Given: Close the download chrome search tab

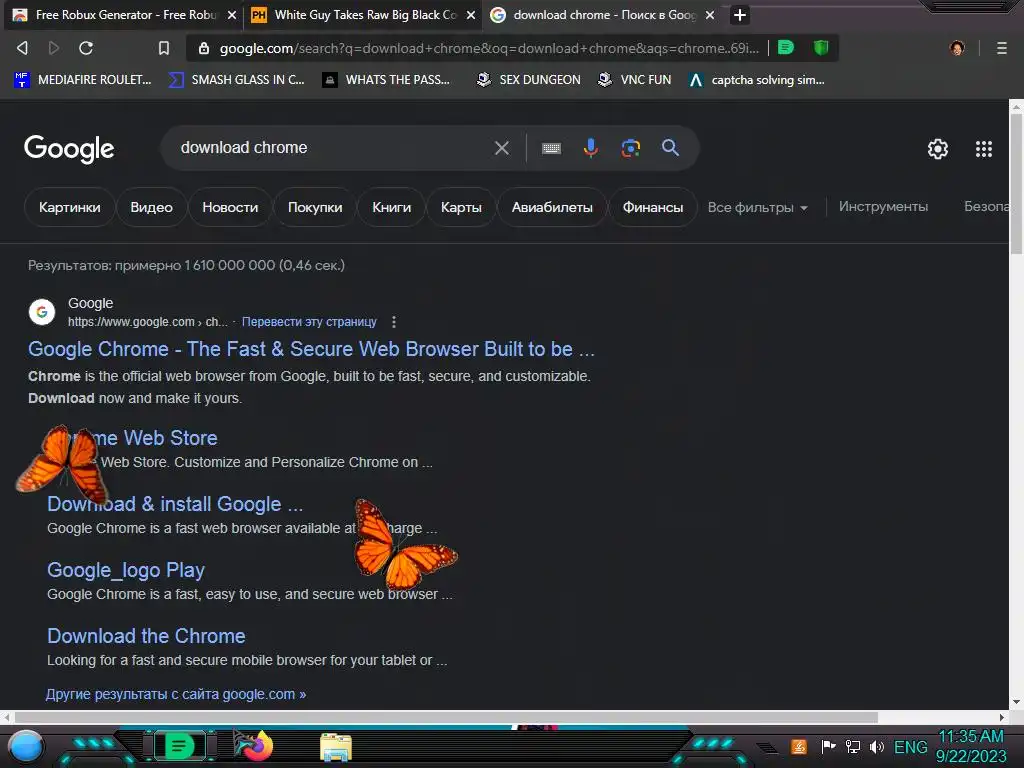Looking at the screenshot, I should pyautogui.click(x=710, y=15).
